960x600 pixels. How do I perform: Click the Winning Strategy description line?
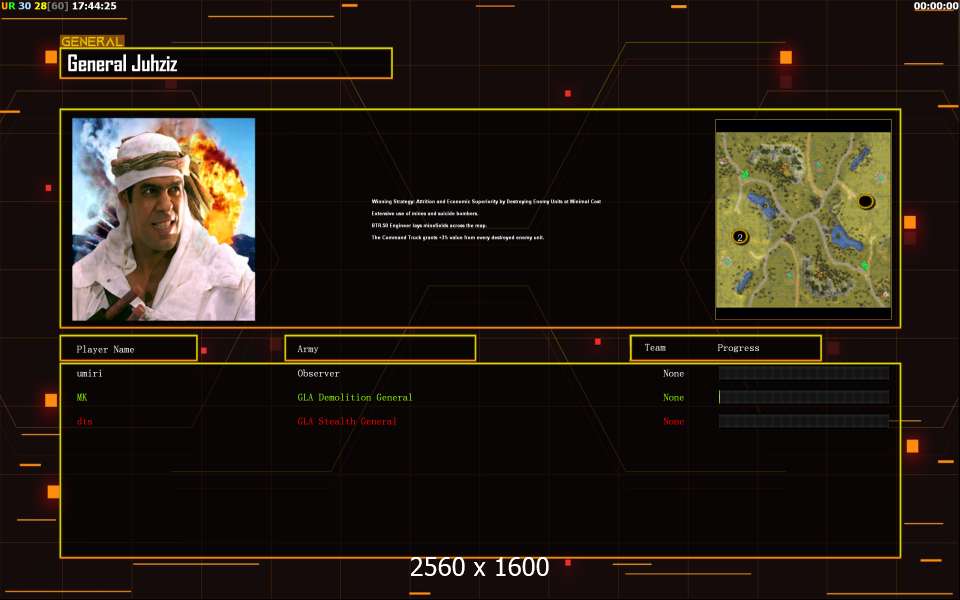click(x=486, y=201)
